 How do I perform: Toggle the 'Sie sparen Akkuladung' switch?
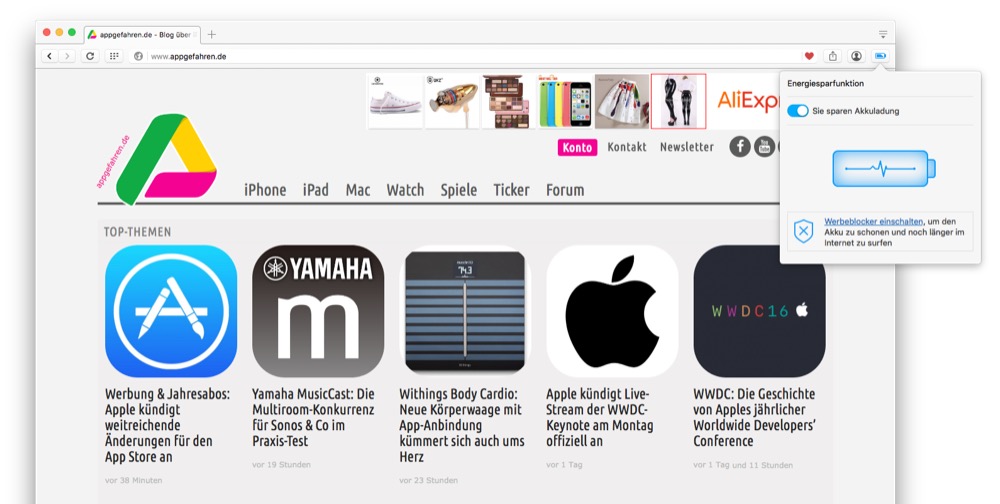click(798, 111)
